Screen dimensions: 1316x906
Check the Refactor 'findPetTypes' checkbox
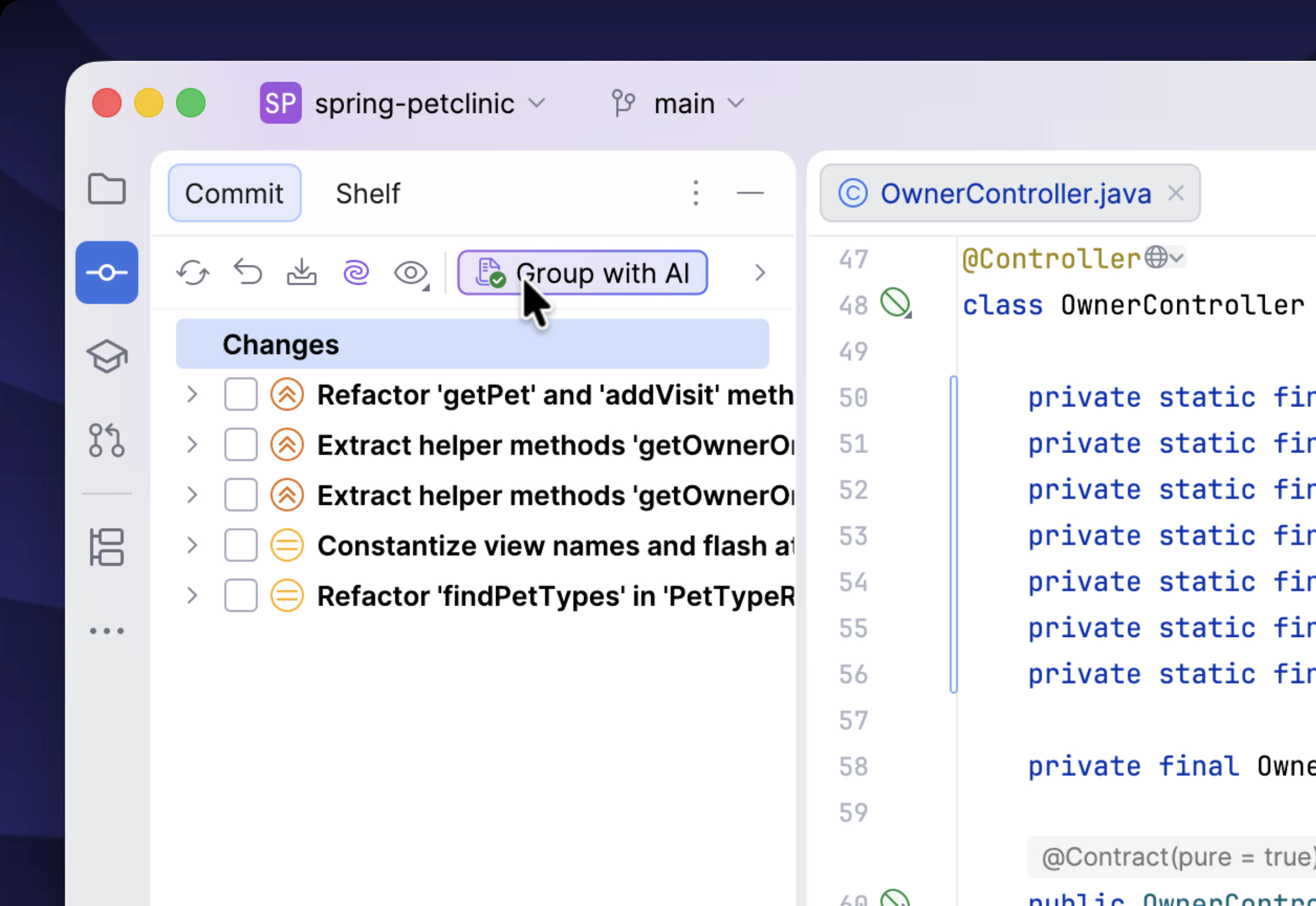click(x=240, y=596)
